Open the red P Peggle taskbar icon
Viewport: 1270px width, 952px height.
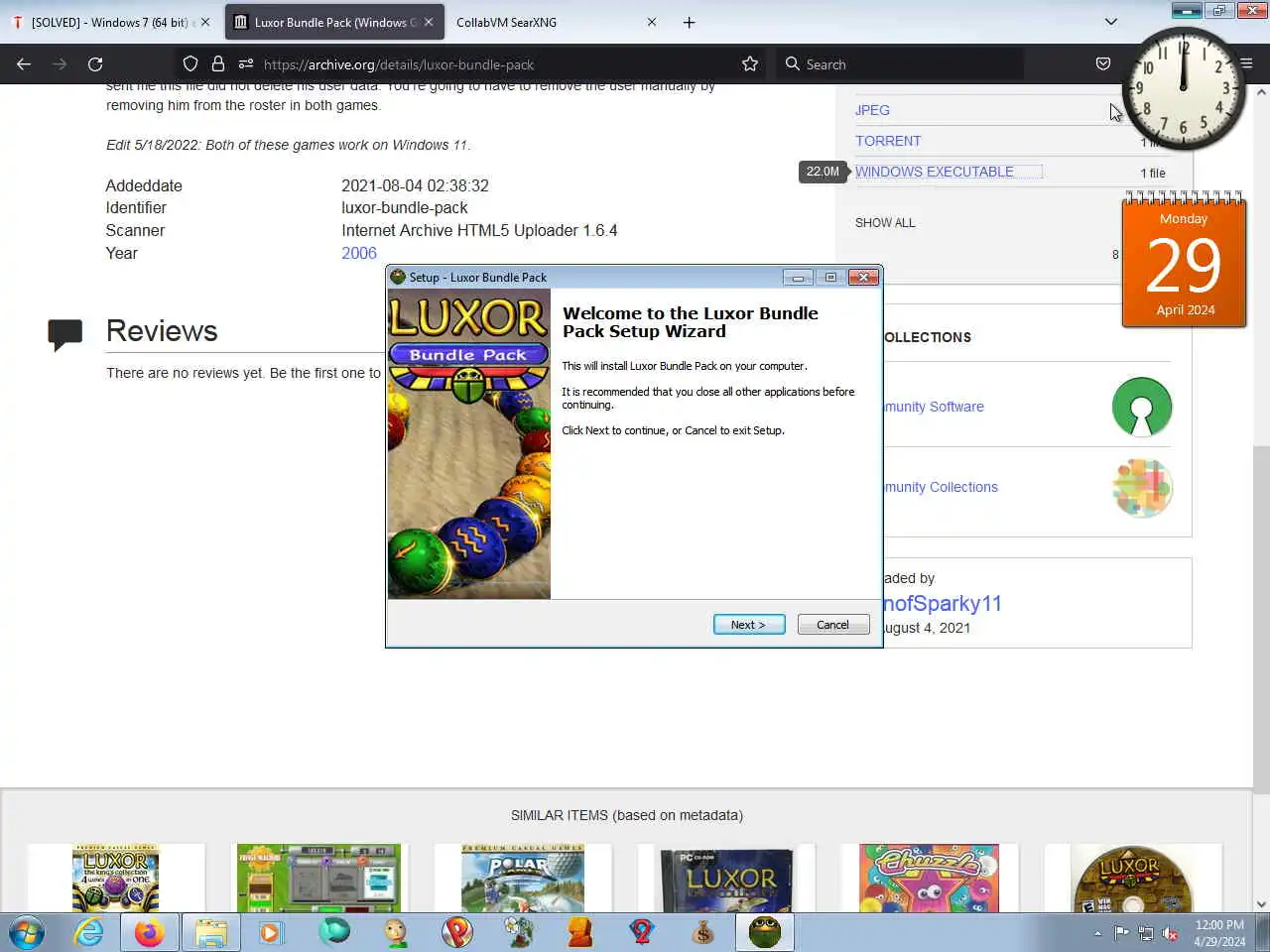[x=457, y=932]
